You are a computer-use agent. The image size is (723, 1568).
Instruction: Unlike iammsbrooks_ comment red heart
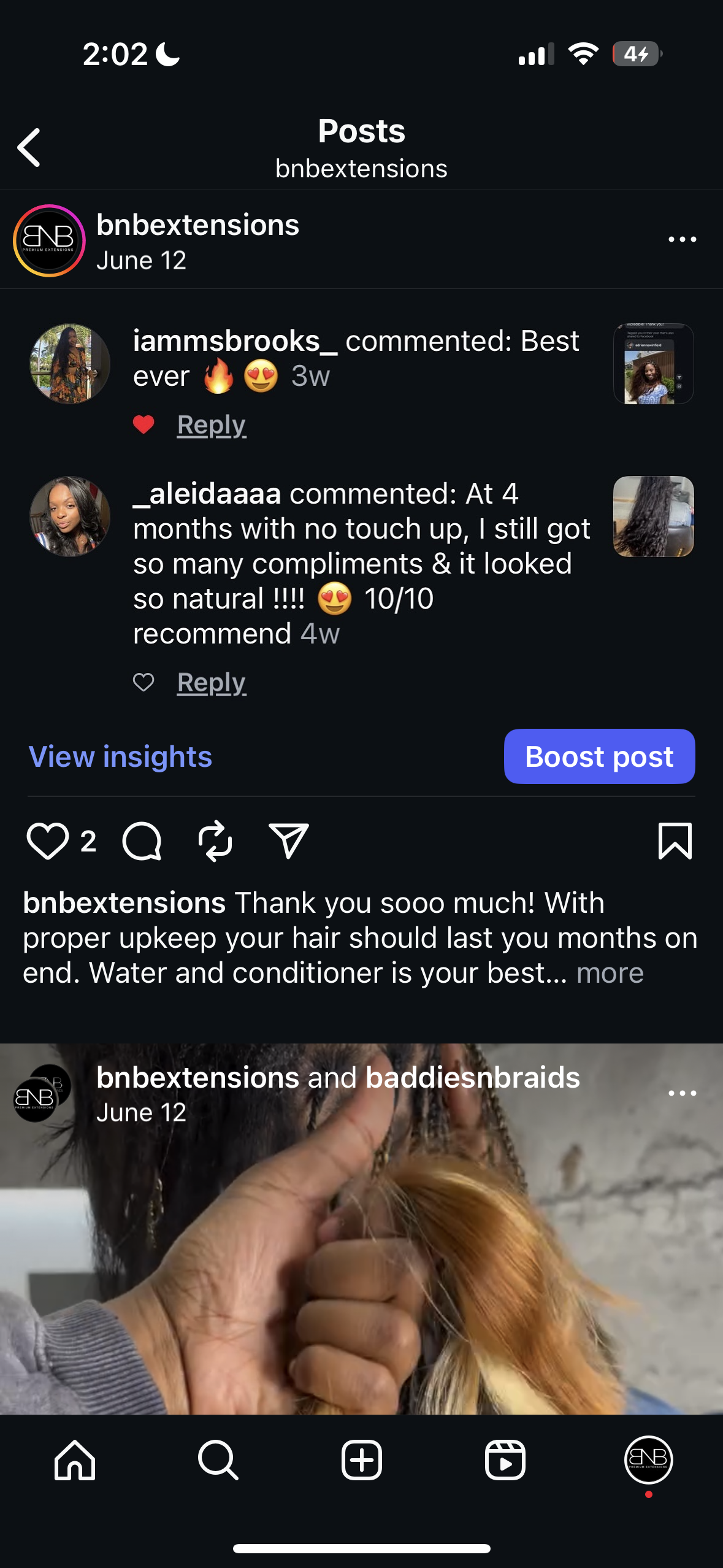pyautogui.click(x=143, y=425)
